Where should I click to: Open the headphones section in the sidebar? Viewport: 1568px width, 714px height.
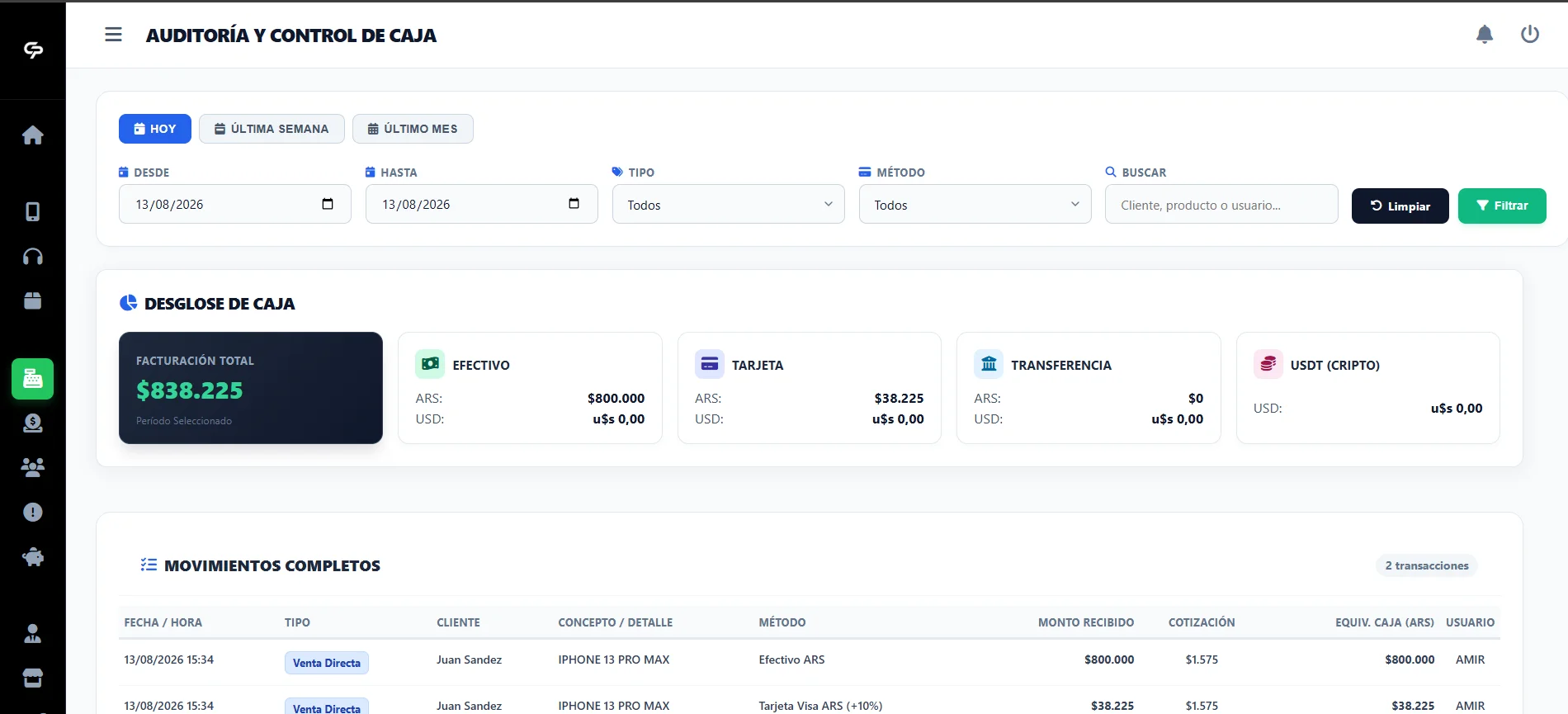click(x=33, y=257)
